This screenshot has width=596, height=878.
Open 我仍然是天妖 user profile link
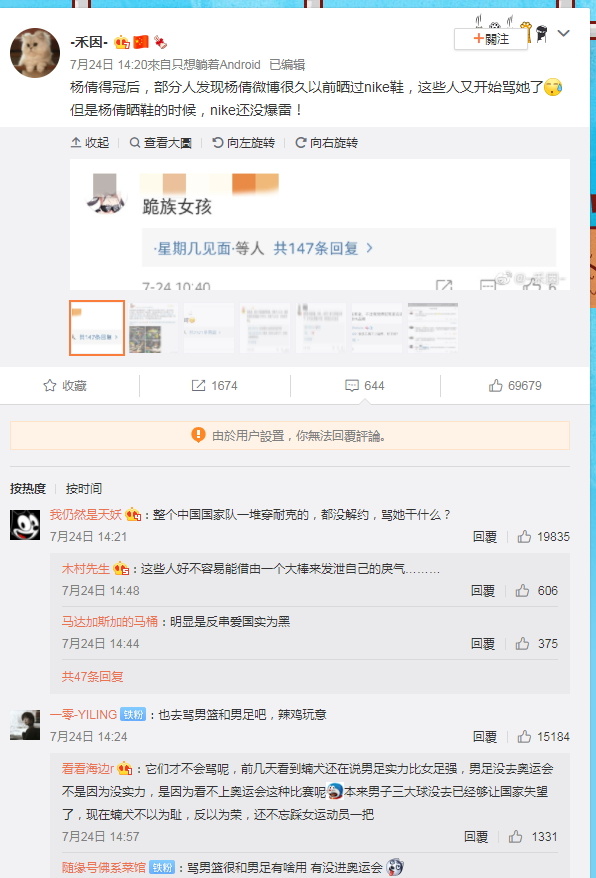click(x=86, y=514)
